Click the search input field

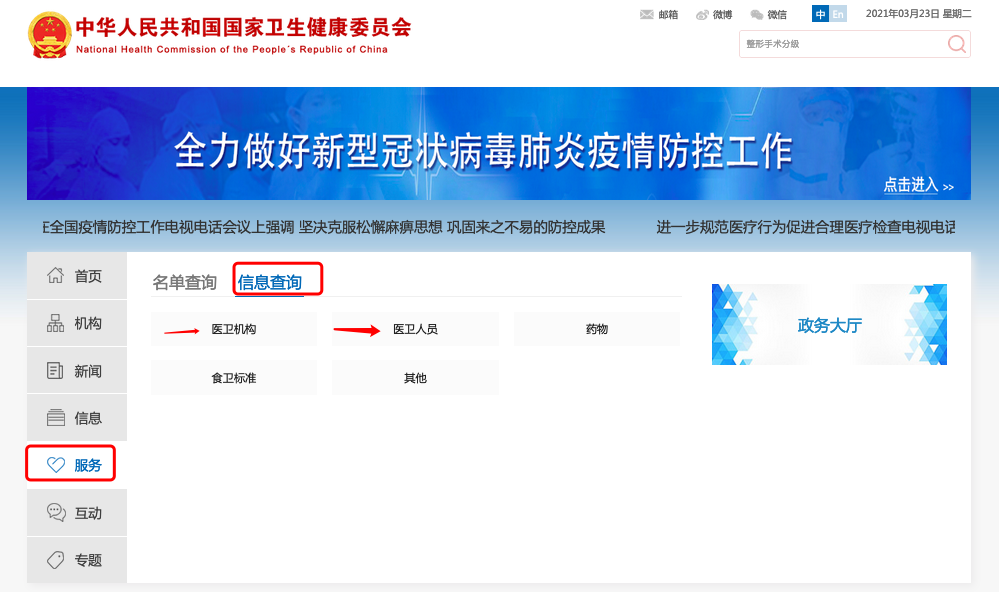(x=840, y=44)
